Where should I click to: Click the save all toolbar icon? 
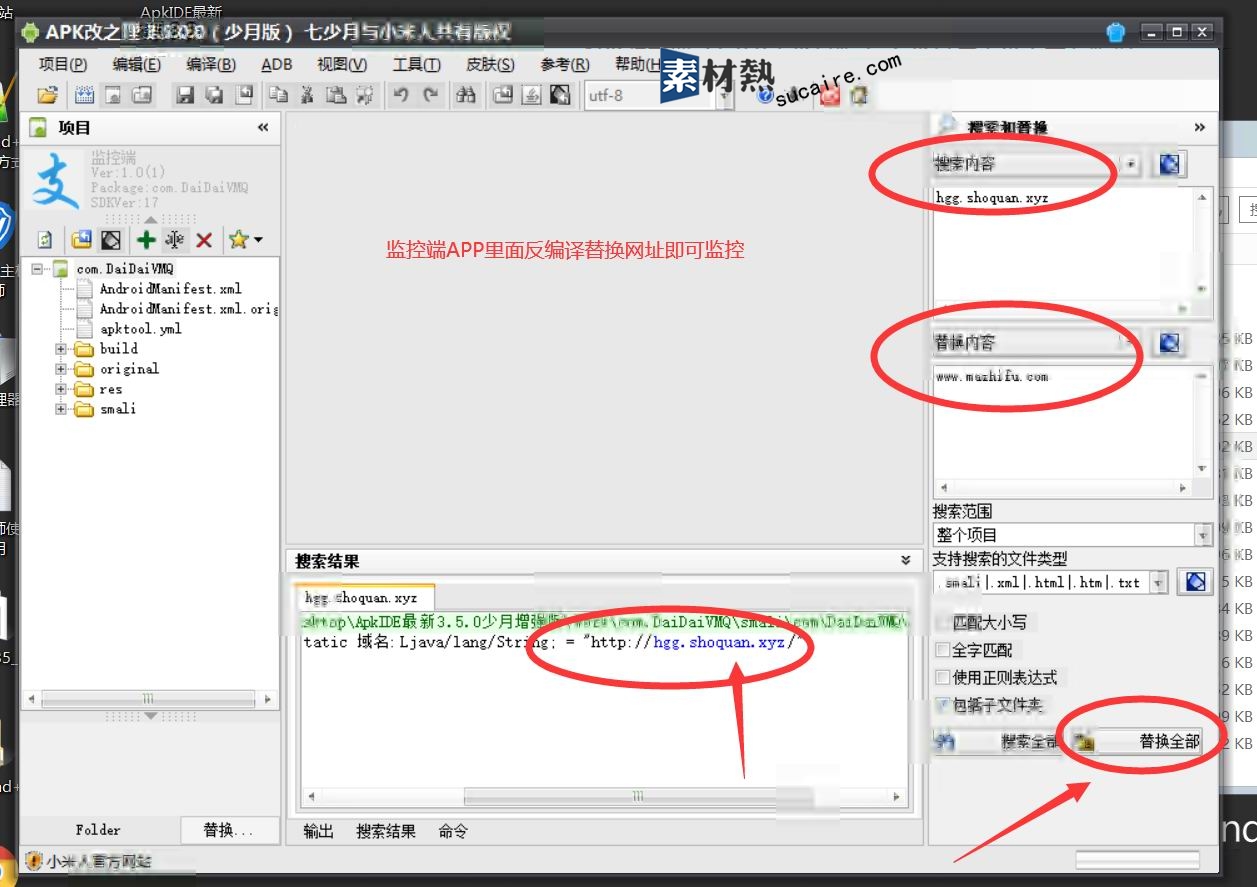pyautogui.click(x=214, y=95)
